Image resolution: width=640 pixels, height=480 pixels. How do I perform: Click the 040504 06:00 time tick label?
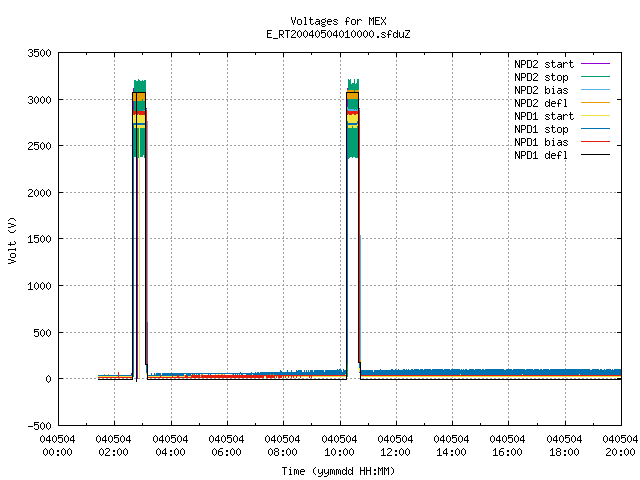tap(226, 446)
